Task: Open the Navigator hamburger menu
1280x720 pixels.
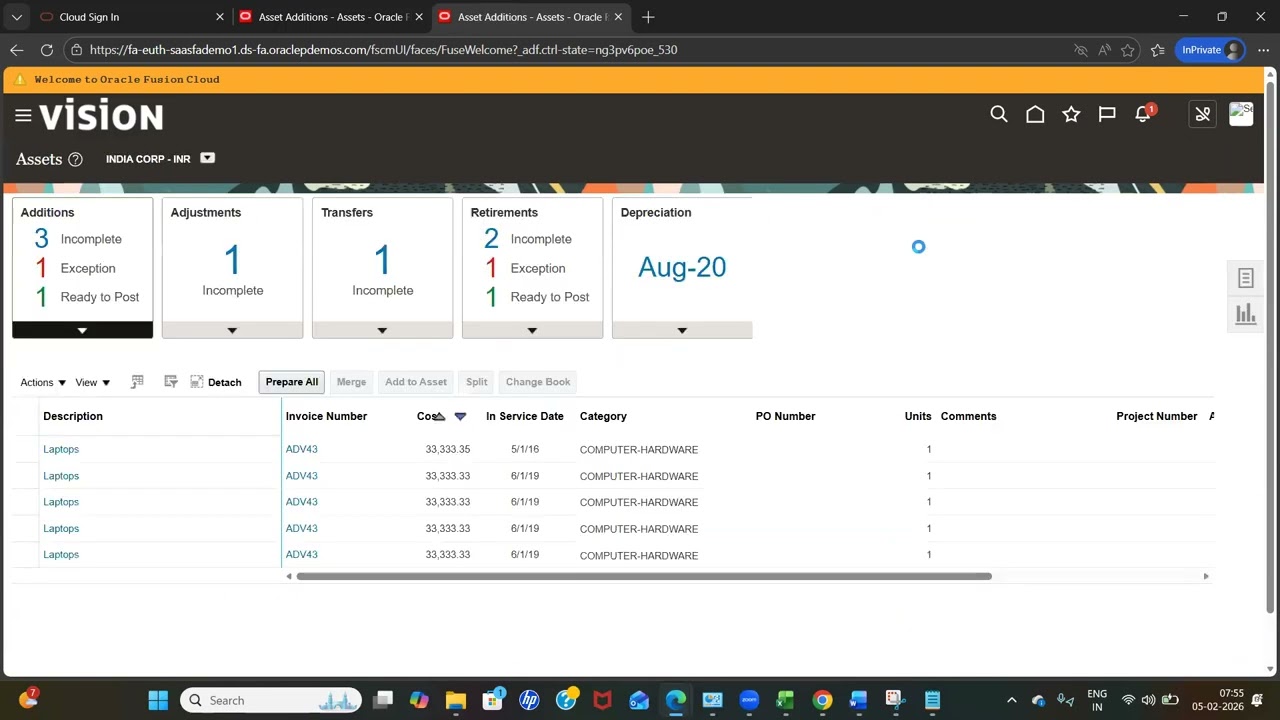Action: (x=23, y=116)
